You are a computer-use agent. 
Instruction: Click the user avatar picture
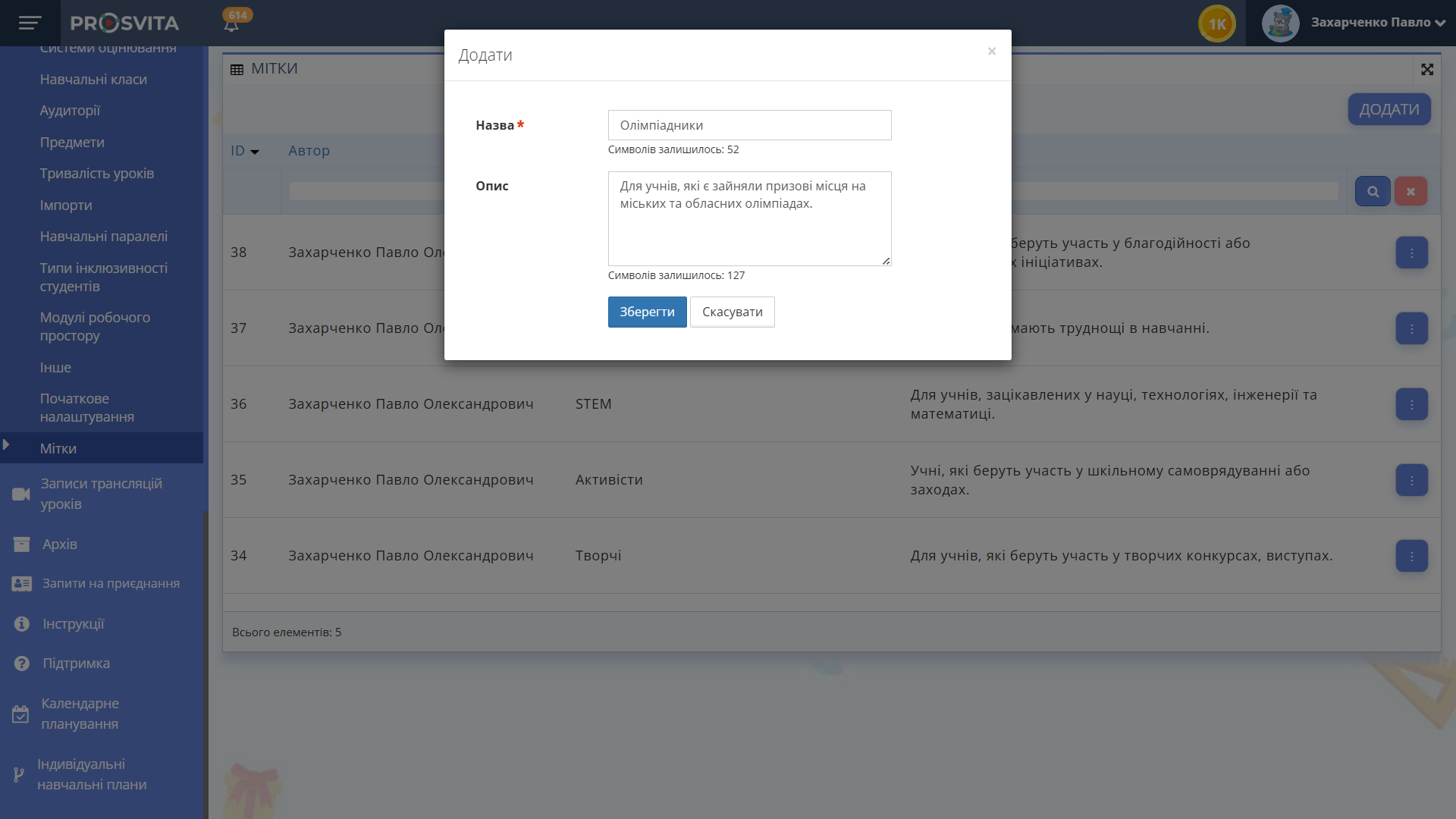1280,23
